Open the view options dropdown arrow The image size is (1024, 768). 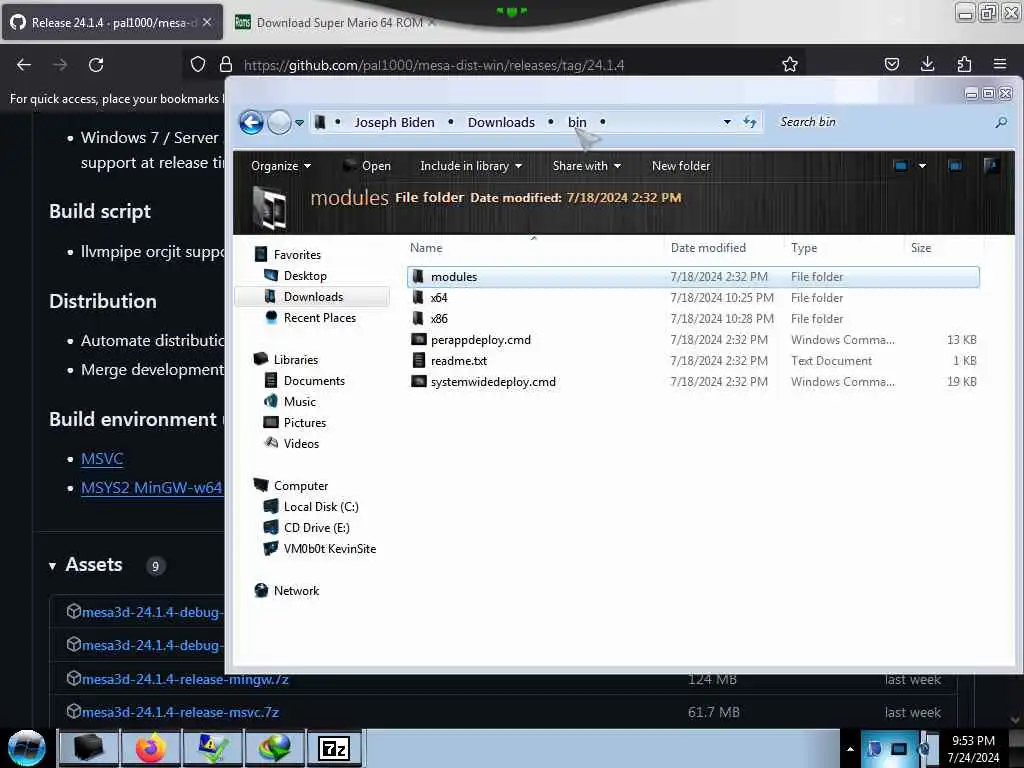tap(922, 166)
